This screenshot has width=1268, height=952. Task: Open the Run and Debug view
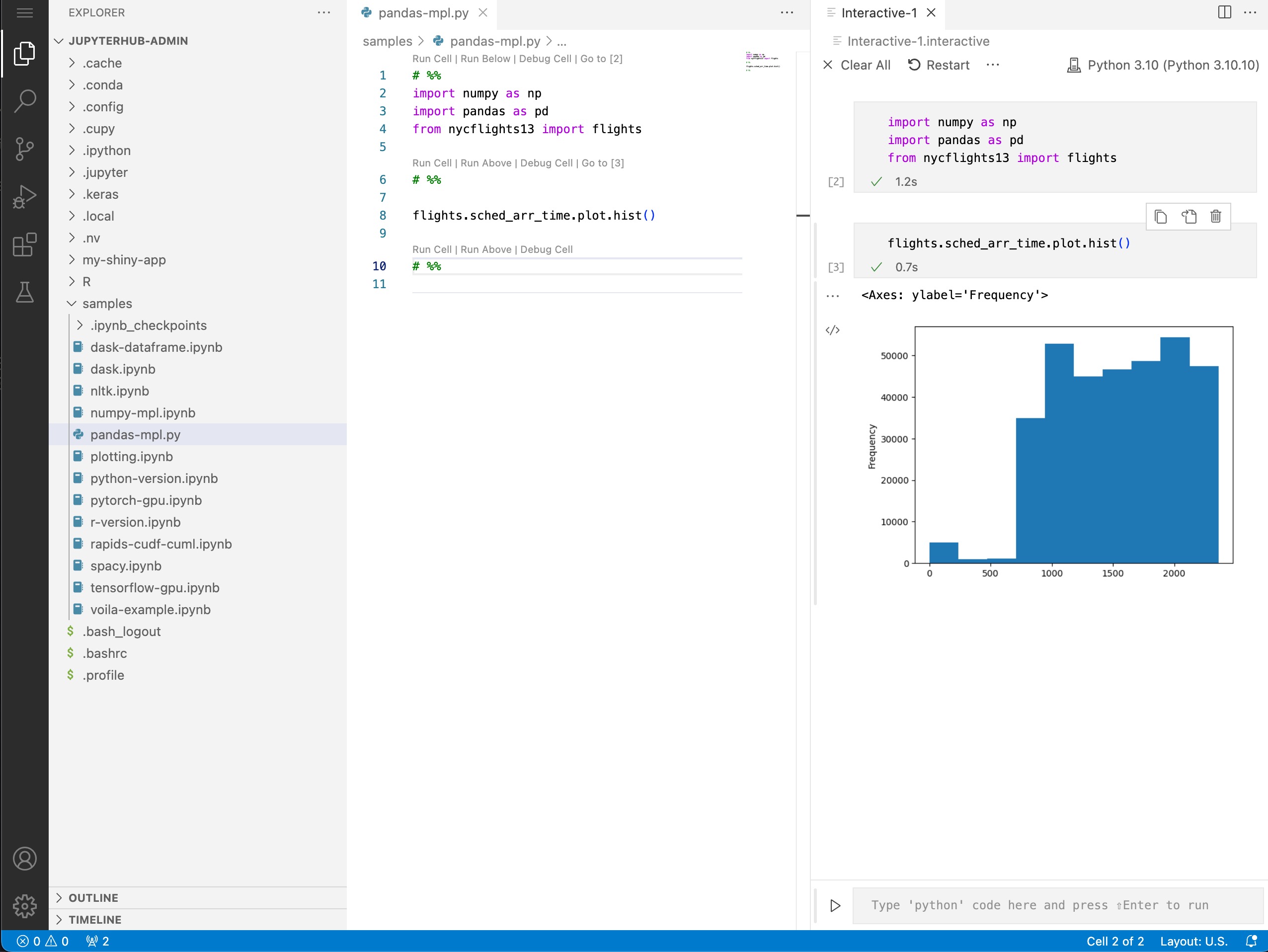(x=25, y=197)
